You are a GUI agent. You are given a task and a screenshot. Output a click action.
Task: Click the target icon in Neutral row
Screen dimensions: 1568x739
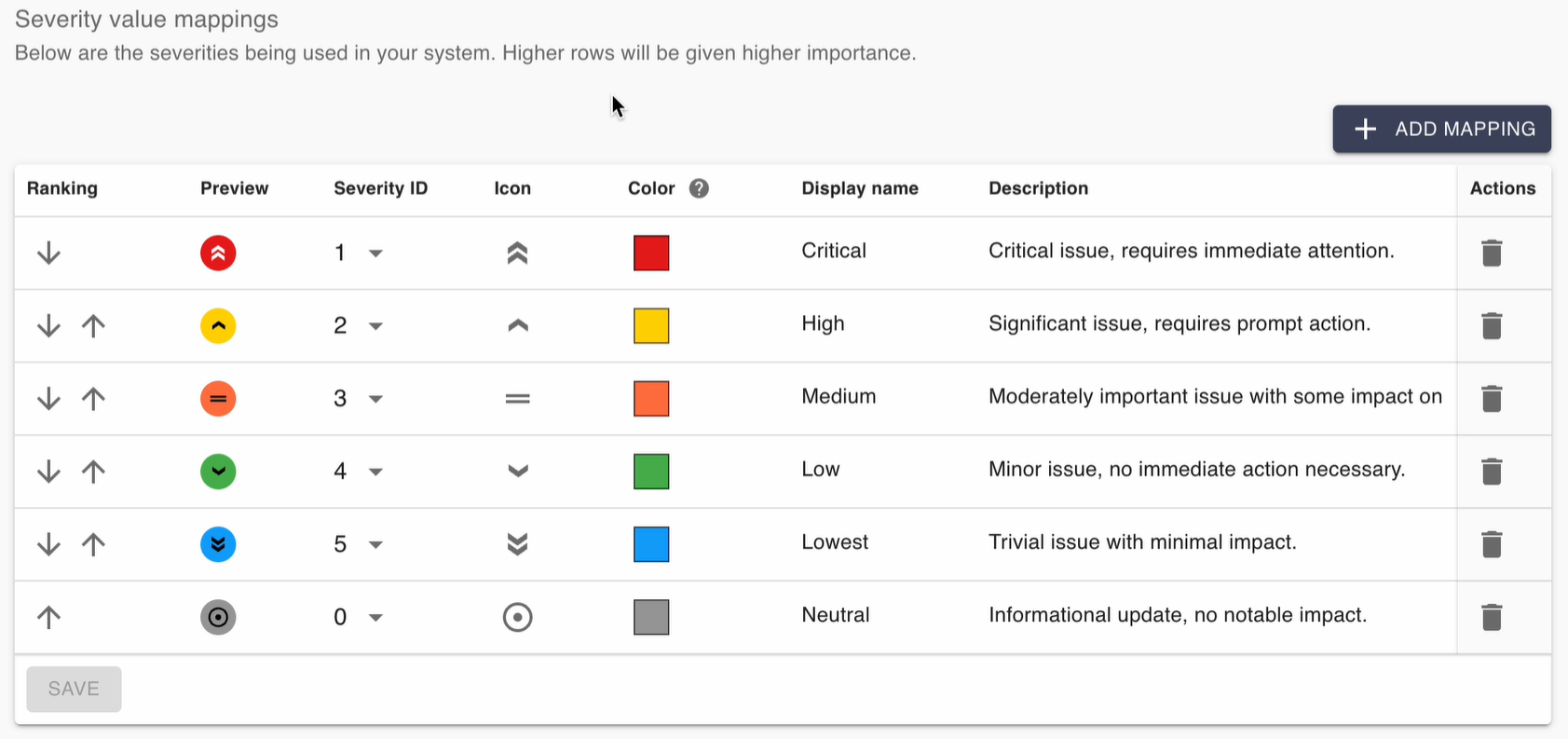click(517, 617)
